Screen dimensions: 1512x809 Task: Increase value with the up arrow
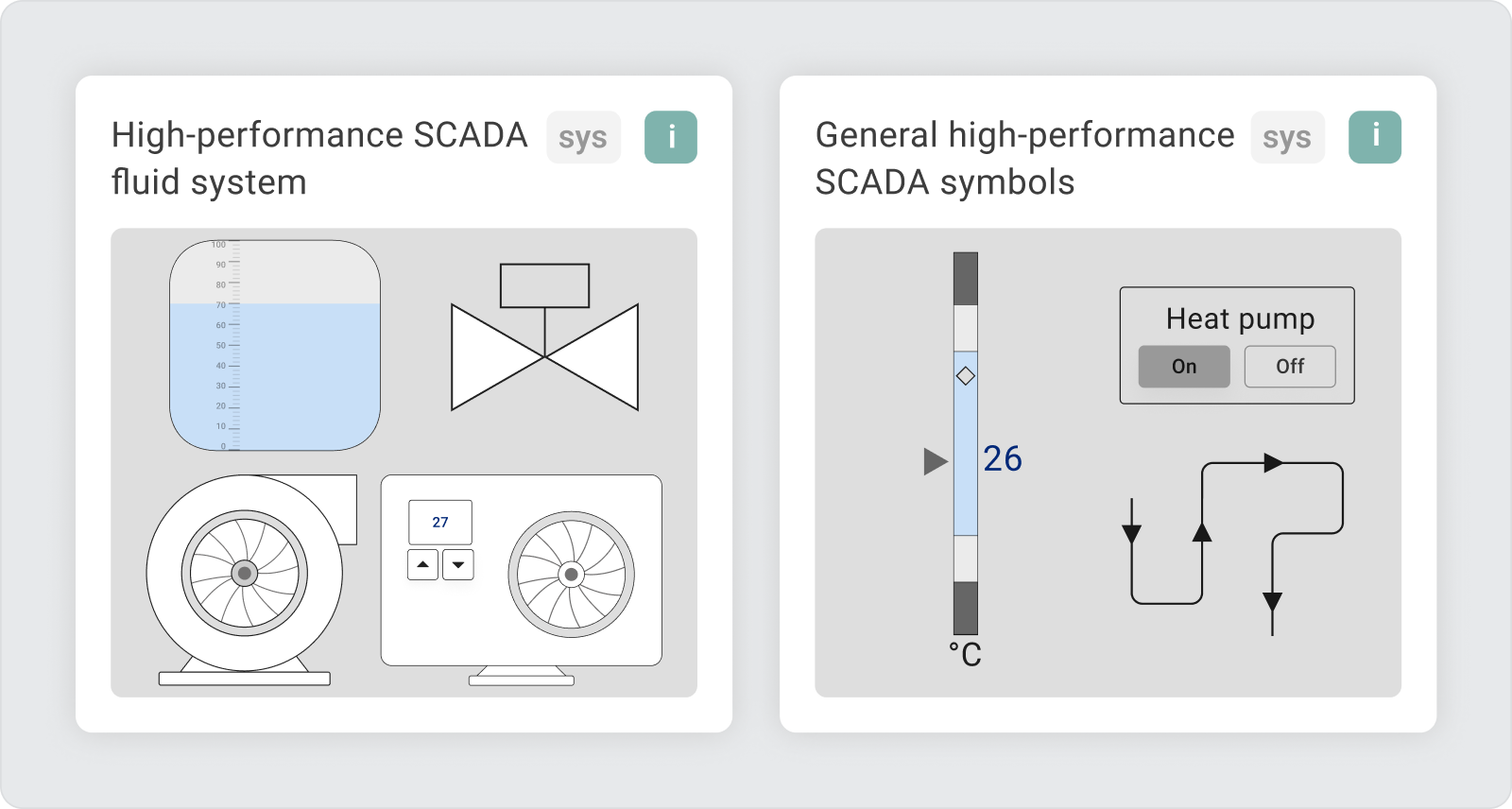pyautogui.click(x=422, y=564)
